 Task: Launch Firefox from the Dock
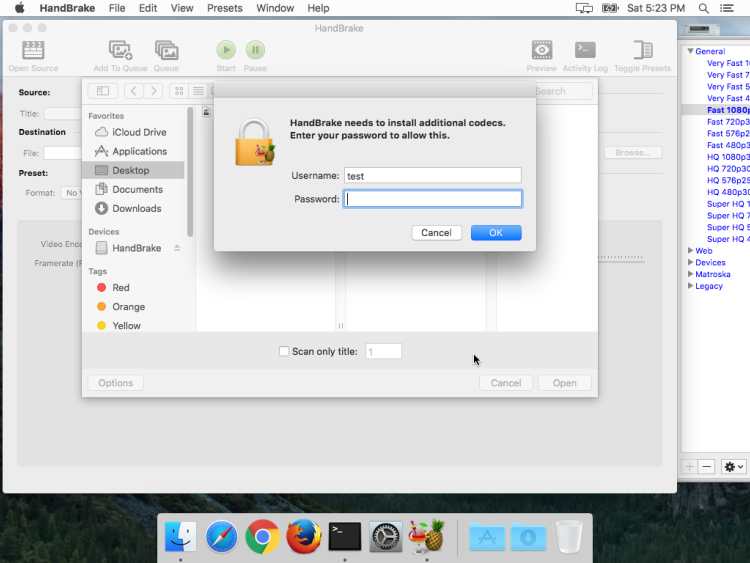[x=304, y=536]
